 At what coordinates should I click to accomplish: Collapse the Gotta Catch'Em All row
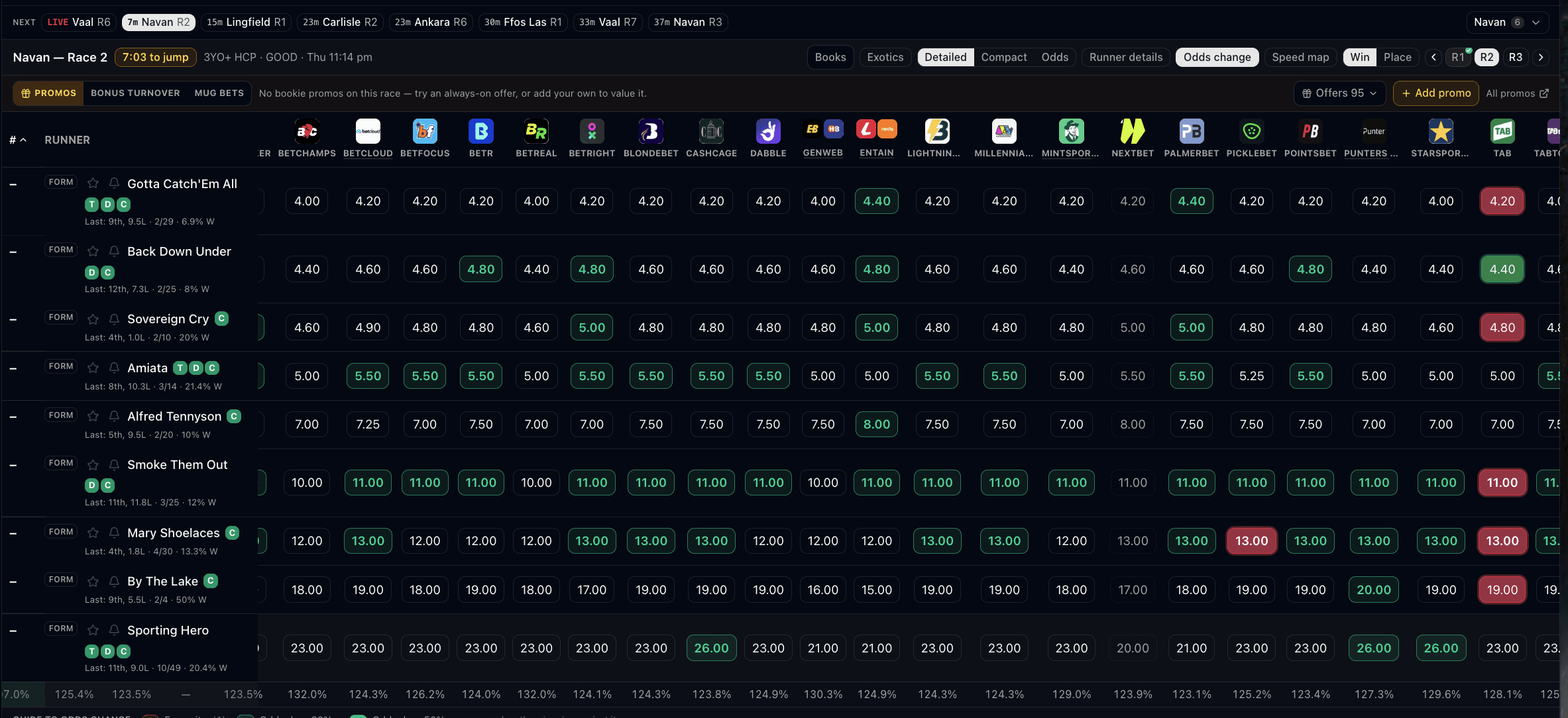13,184
